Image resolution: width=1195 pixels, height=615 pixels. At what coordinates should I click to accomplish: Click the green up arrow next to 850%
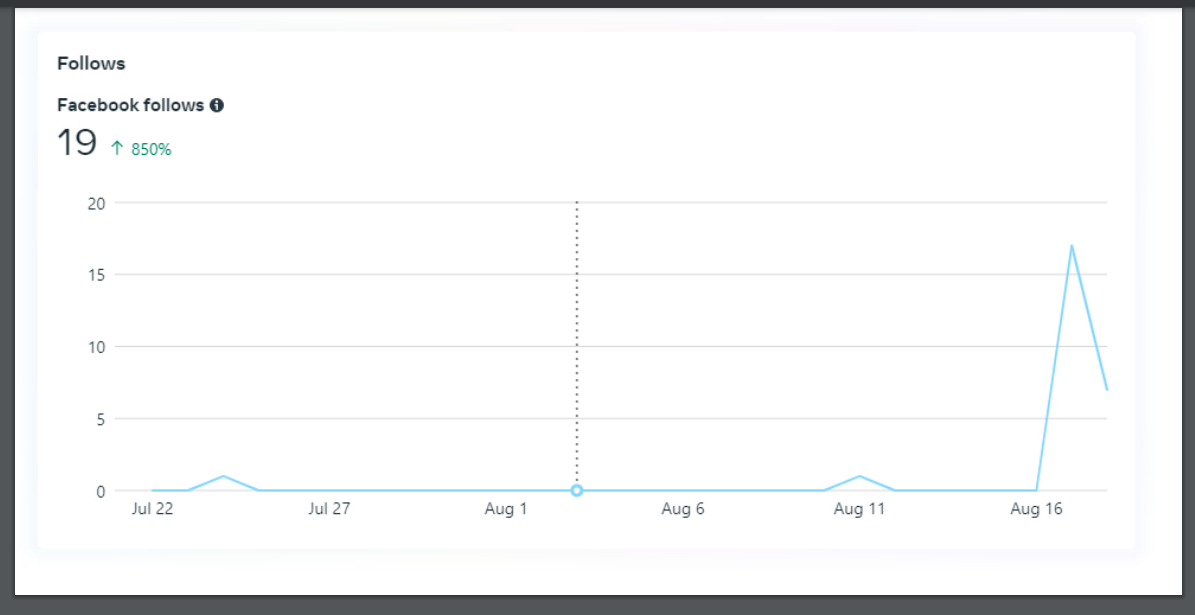point(117,148)
